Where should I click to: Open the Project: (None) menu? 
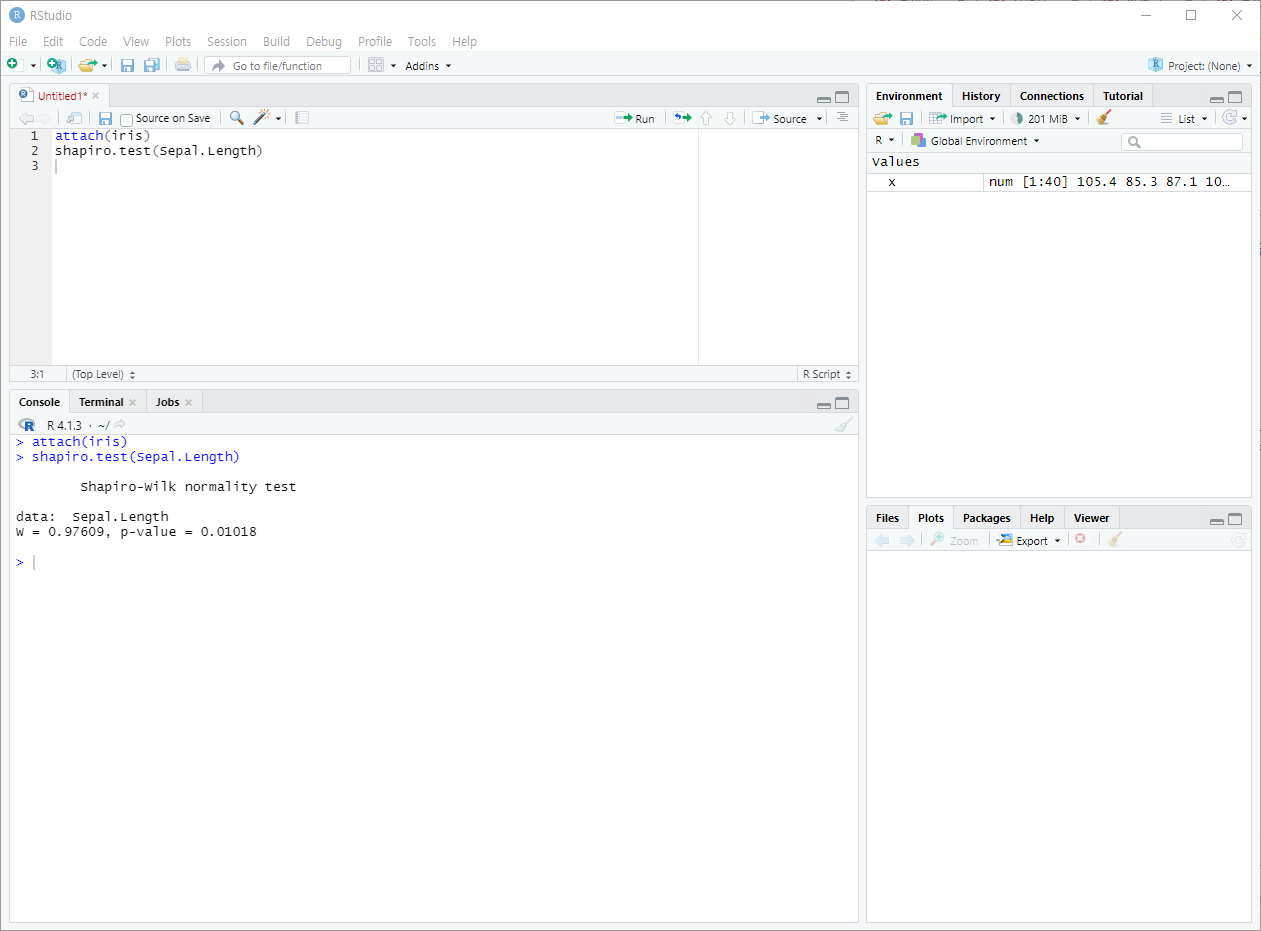click(1200, 66)
